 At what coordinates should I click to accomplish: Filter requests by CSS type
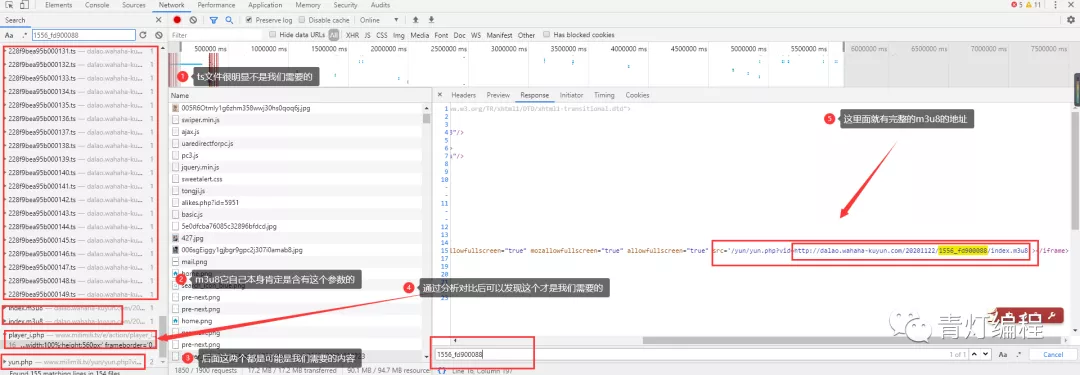[x=381, y=34]
